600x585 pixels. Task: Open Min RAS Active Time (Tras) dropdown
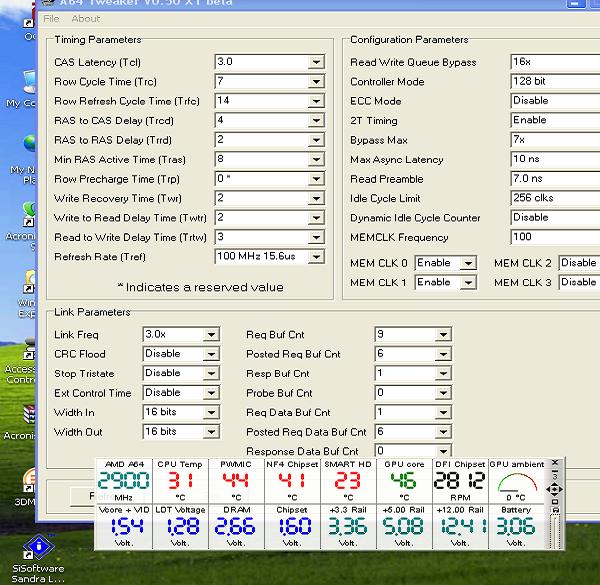pos(316,159)
